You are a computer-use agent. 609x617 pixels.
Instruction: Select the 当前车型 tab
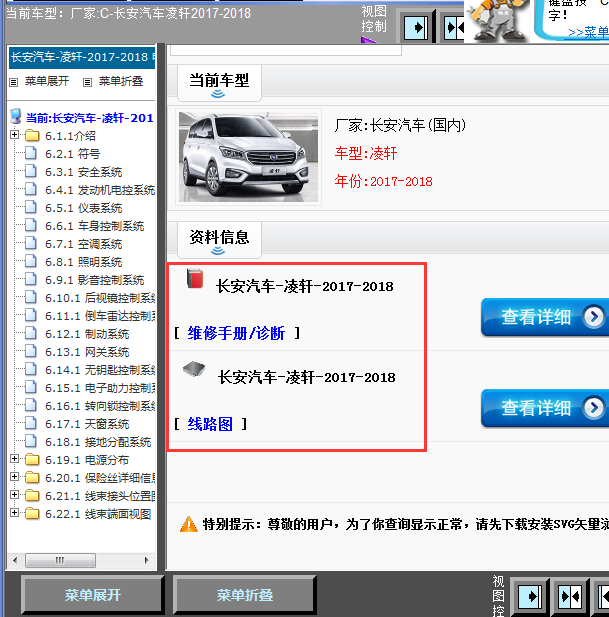[x=219, y=83]
